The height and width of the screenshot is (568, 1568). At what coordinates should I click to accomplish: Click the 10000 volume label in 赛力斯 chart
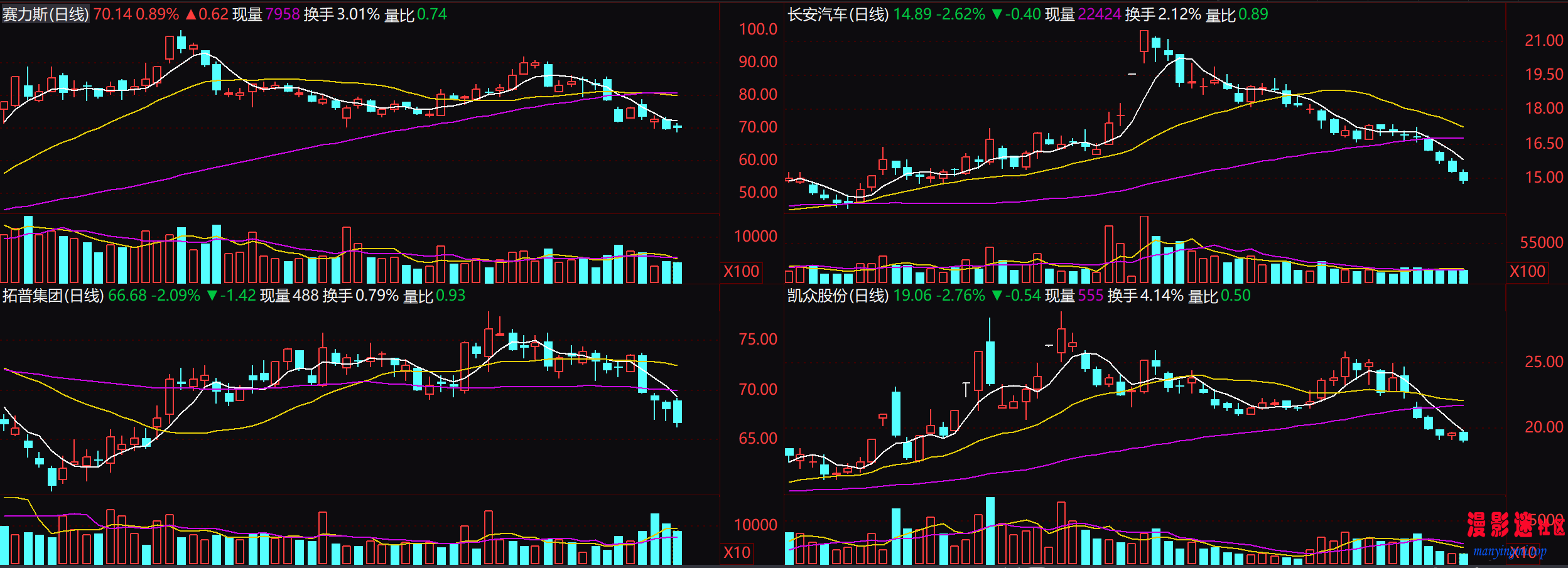[x=755, y=236]
